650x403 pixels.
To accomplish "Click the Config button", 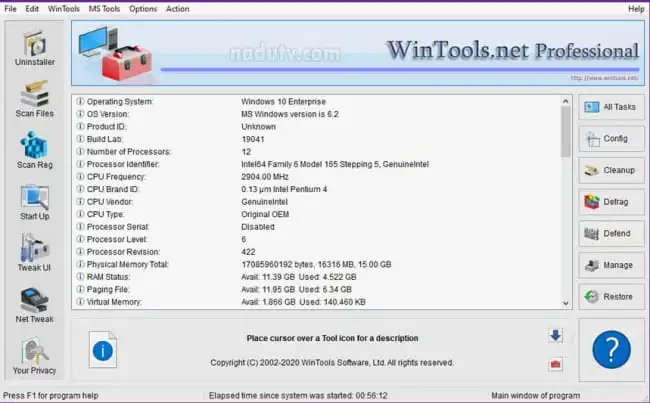I will coord(611,138).
